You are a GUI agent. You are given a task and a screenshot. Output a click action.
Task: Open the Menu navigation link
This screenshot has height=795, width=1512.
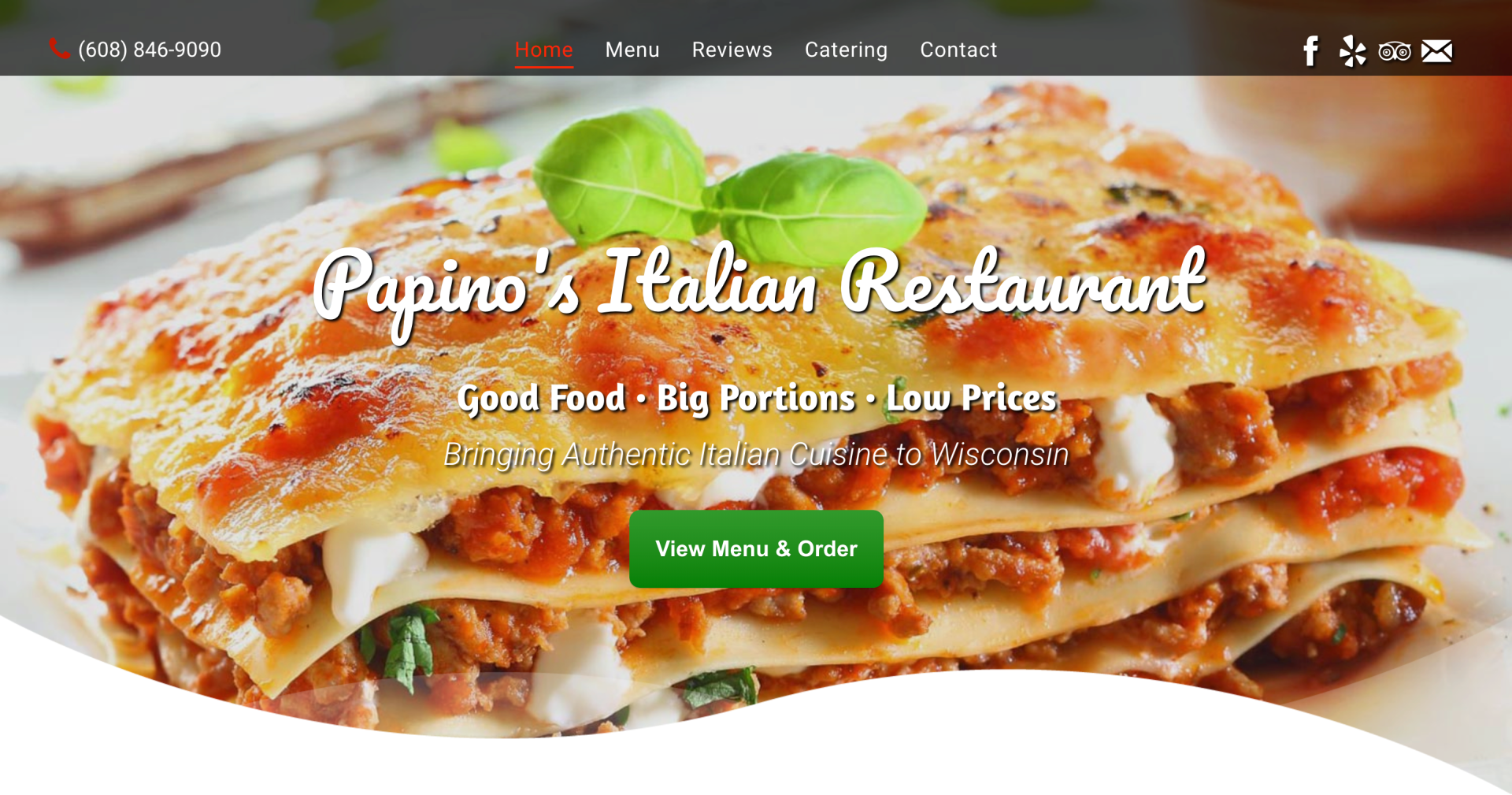pyautogui.click(x=632, y=50)
